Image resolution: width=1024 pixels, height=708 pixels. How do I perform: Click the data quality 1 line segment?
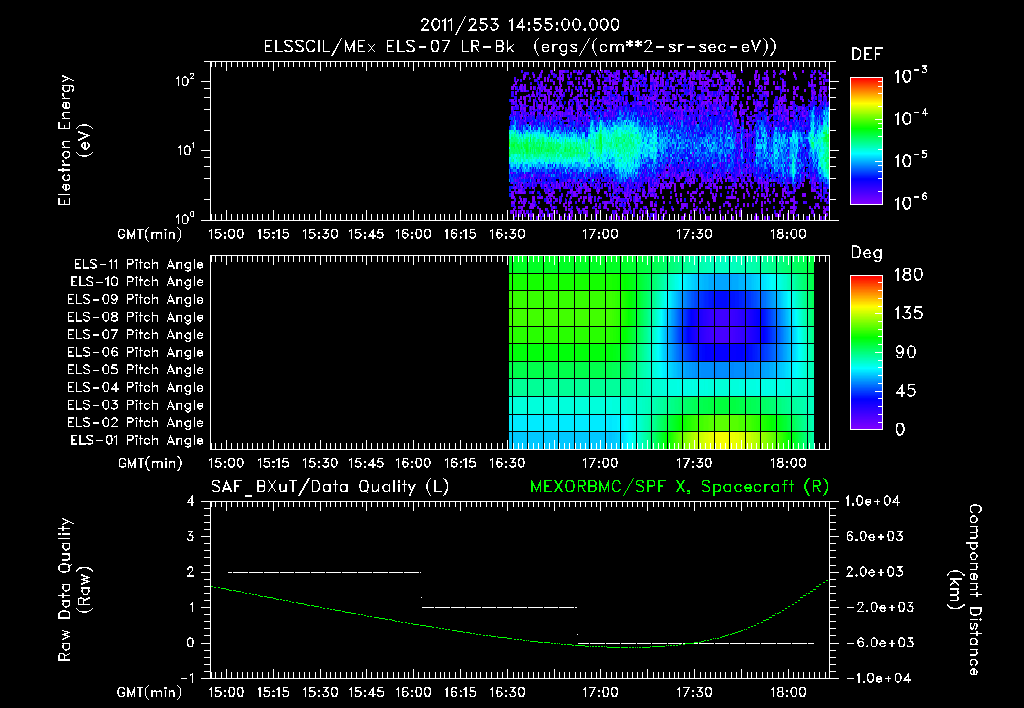coord(500,607)
